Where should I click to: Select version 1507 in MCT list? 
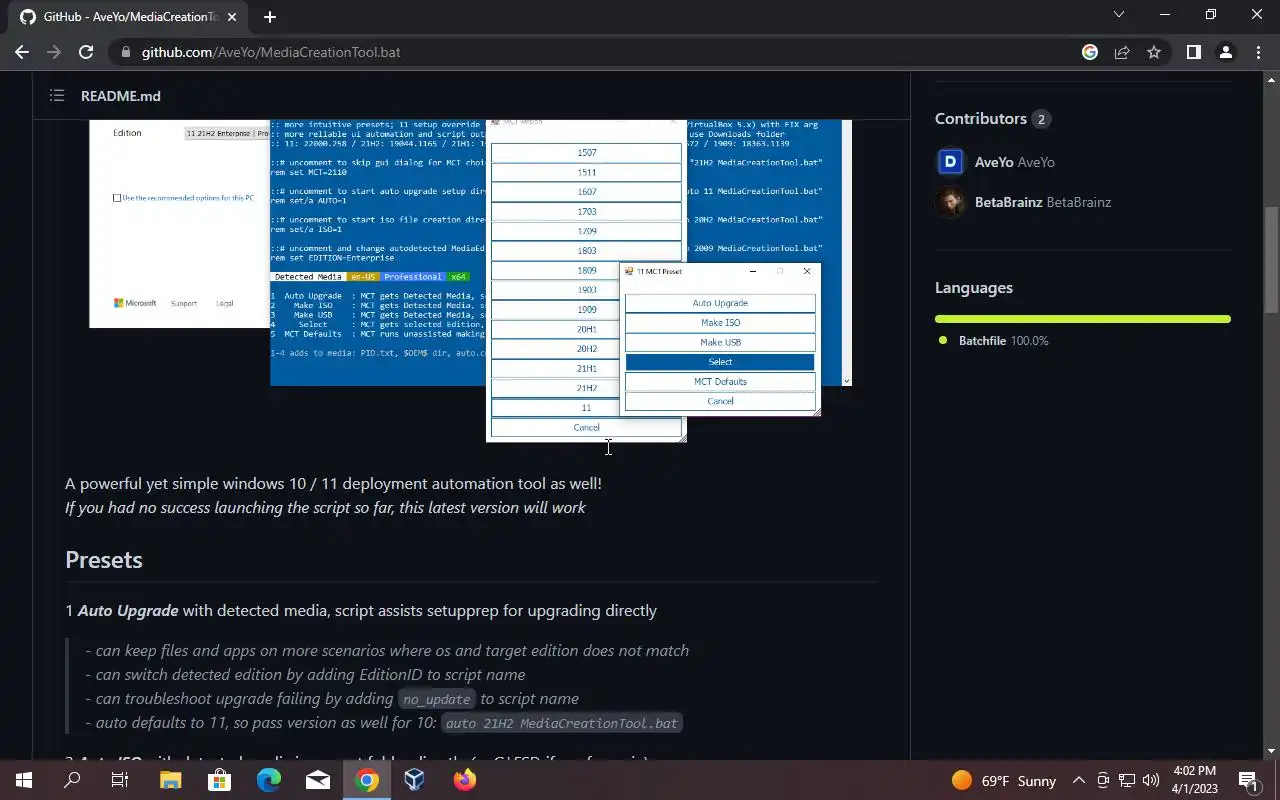click(587, 153)
